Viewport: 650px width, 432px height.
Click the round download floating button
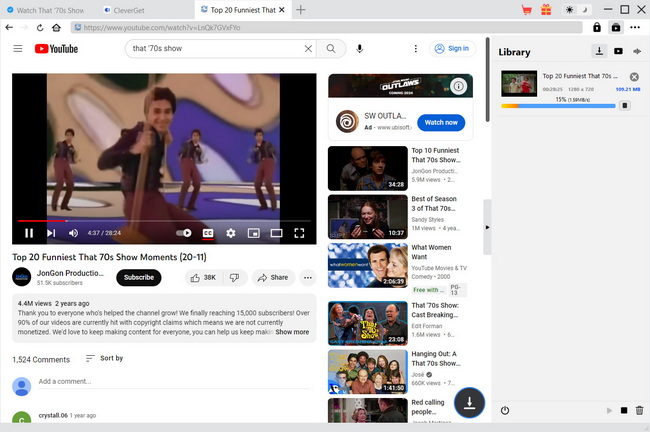pos(469,402)
